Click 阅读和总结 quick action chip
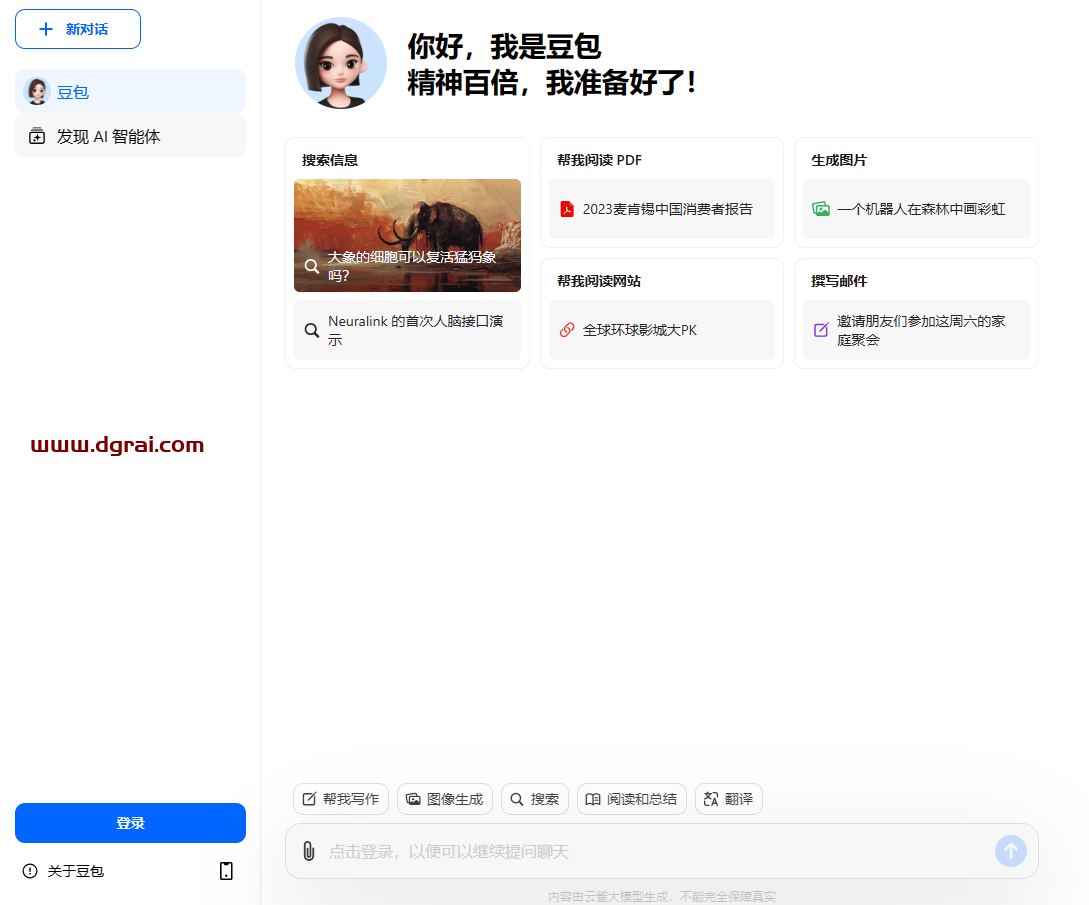This screenshot has width=1089, height=905. tap(631, 799)
